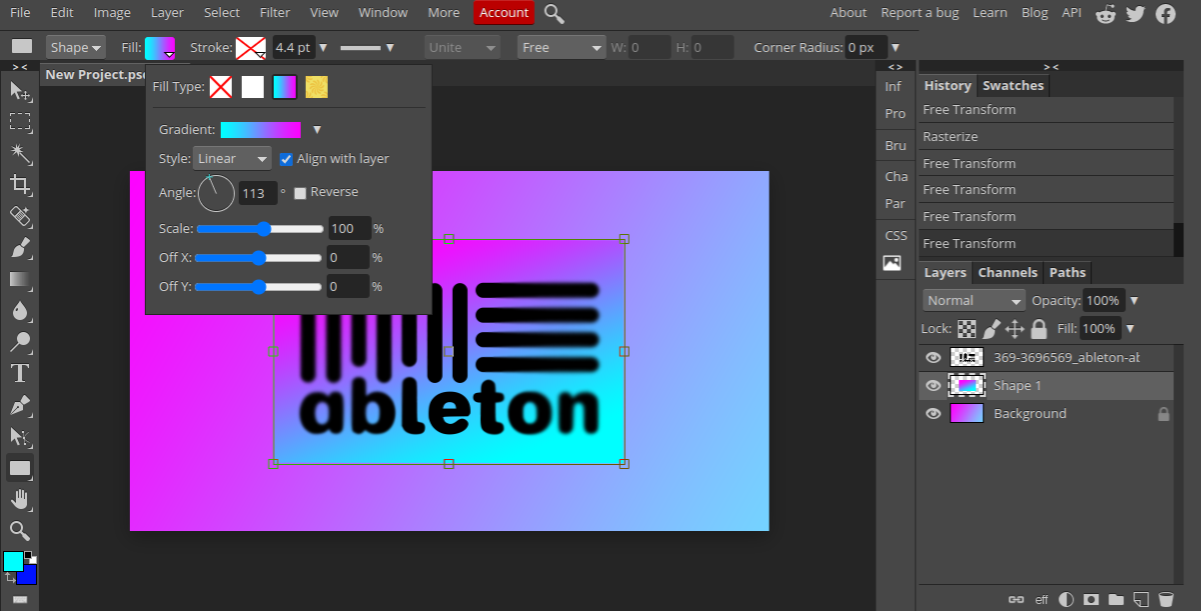Open the Filter menu
This screenshot has width=1201, height=611.
pyautogui.click(x=274, y=13)
